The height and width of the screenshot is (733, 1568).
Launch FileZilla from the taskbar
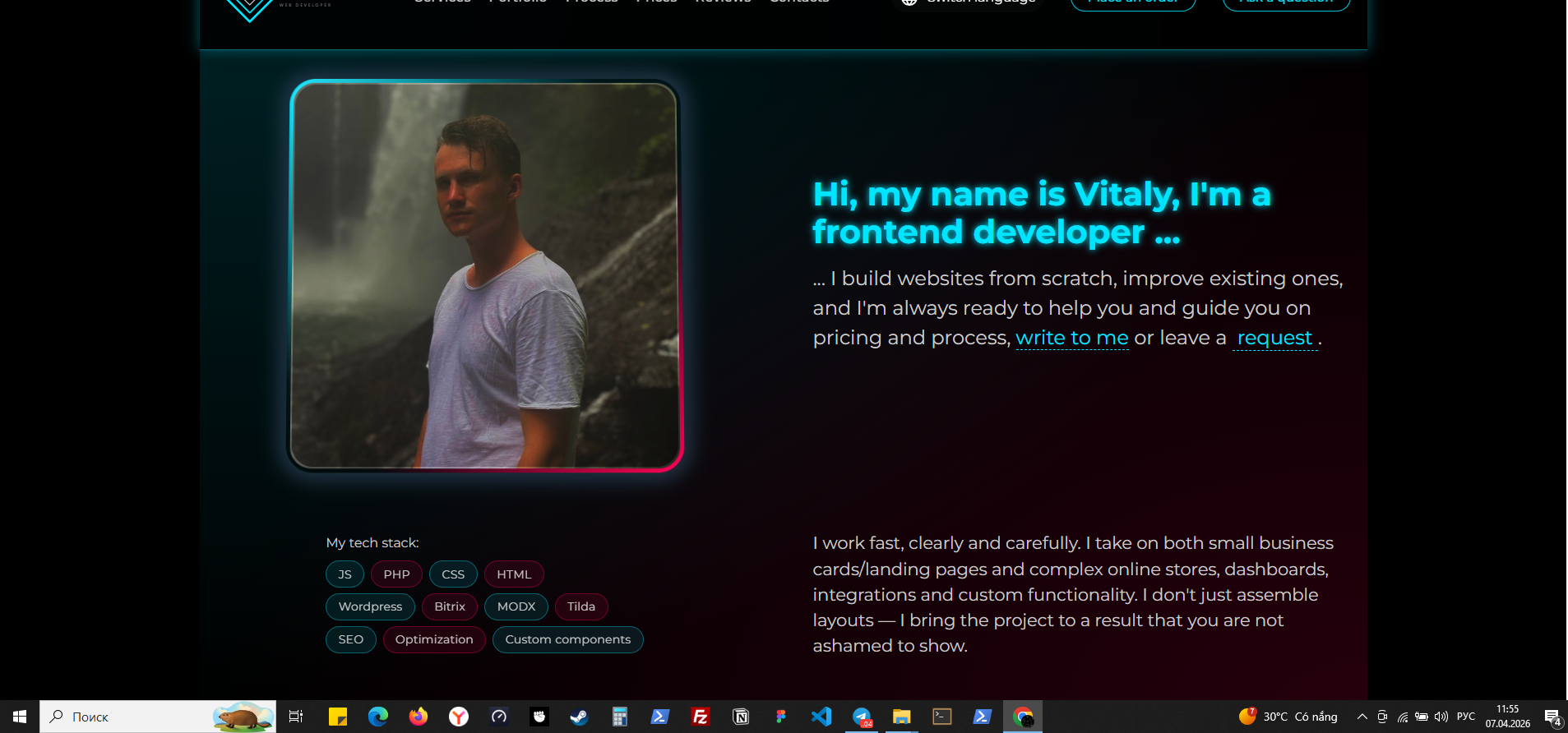(x=701, y=717)
